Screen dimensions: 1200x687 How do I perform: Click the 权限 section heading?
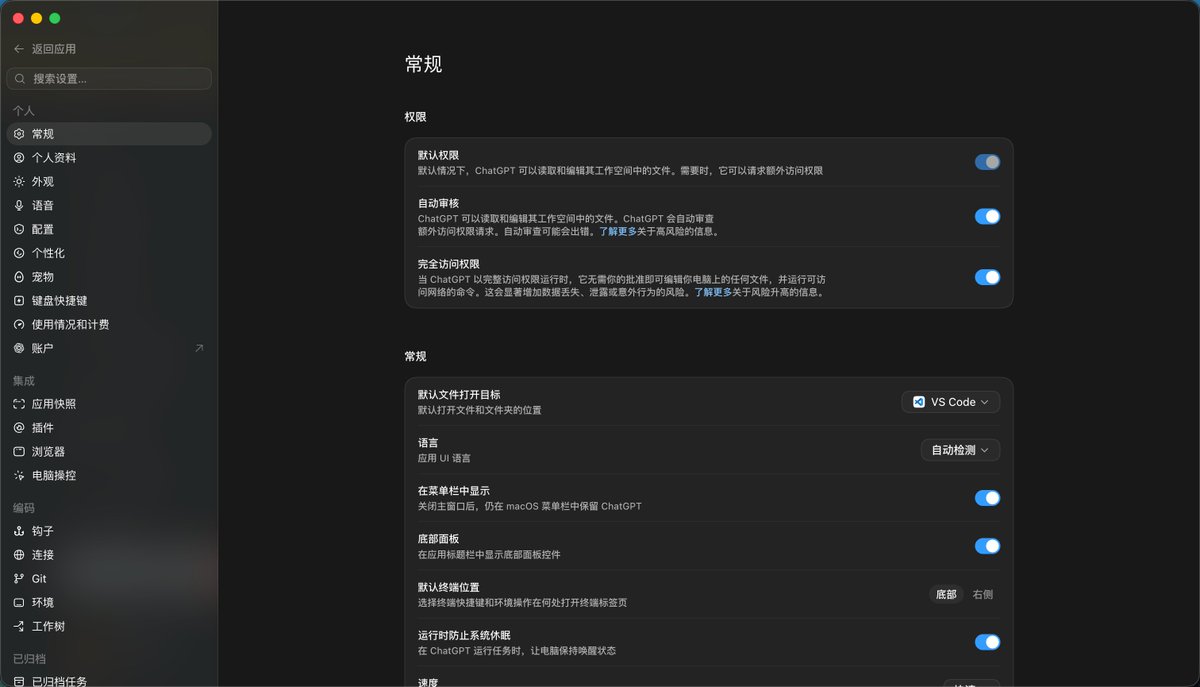[415, 117]
